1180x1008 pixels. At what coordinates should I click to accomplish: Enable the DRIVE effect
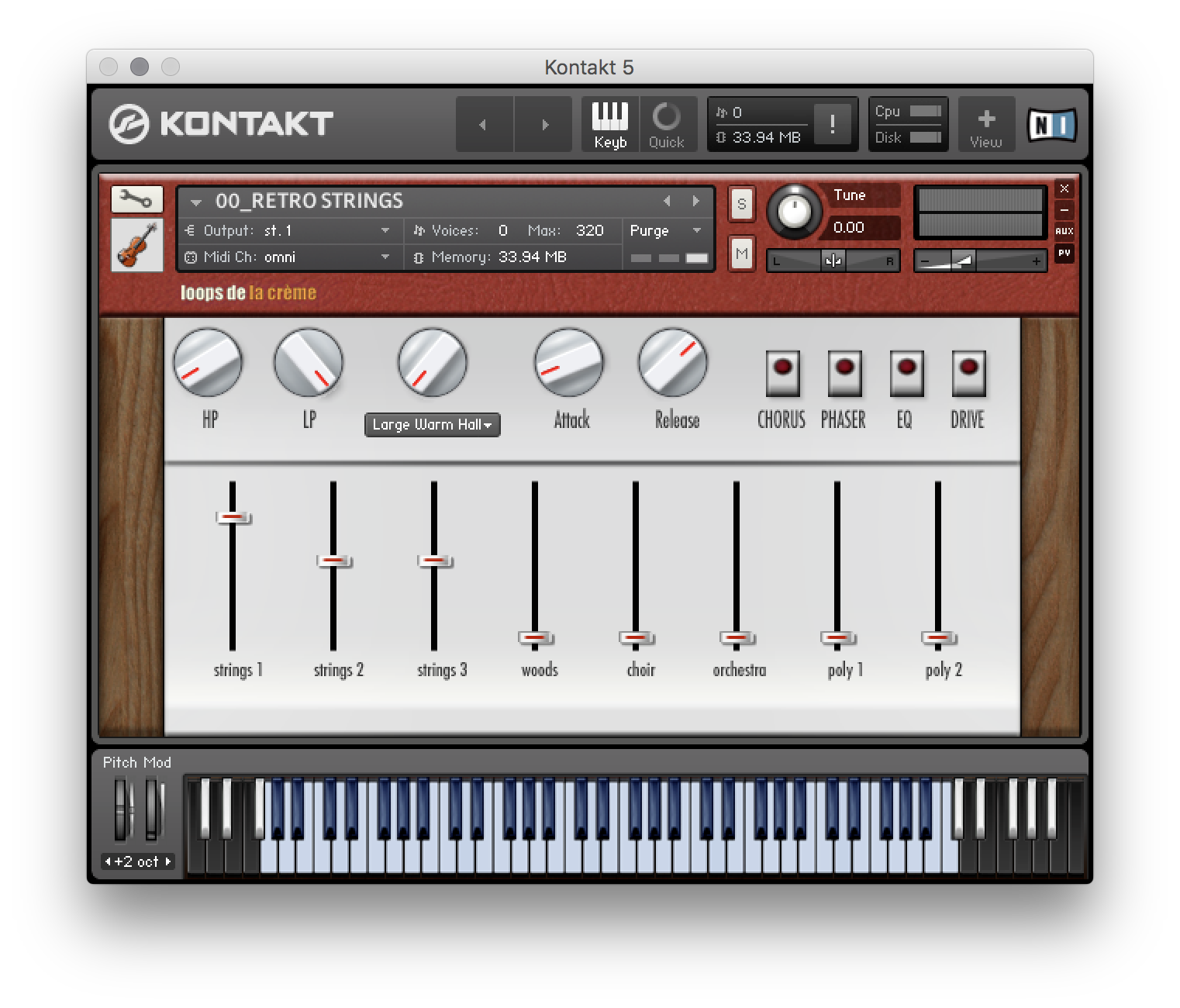point(968,373)
